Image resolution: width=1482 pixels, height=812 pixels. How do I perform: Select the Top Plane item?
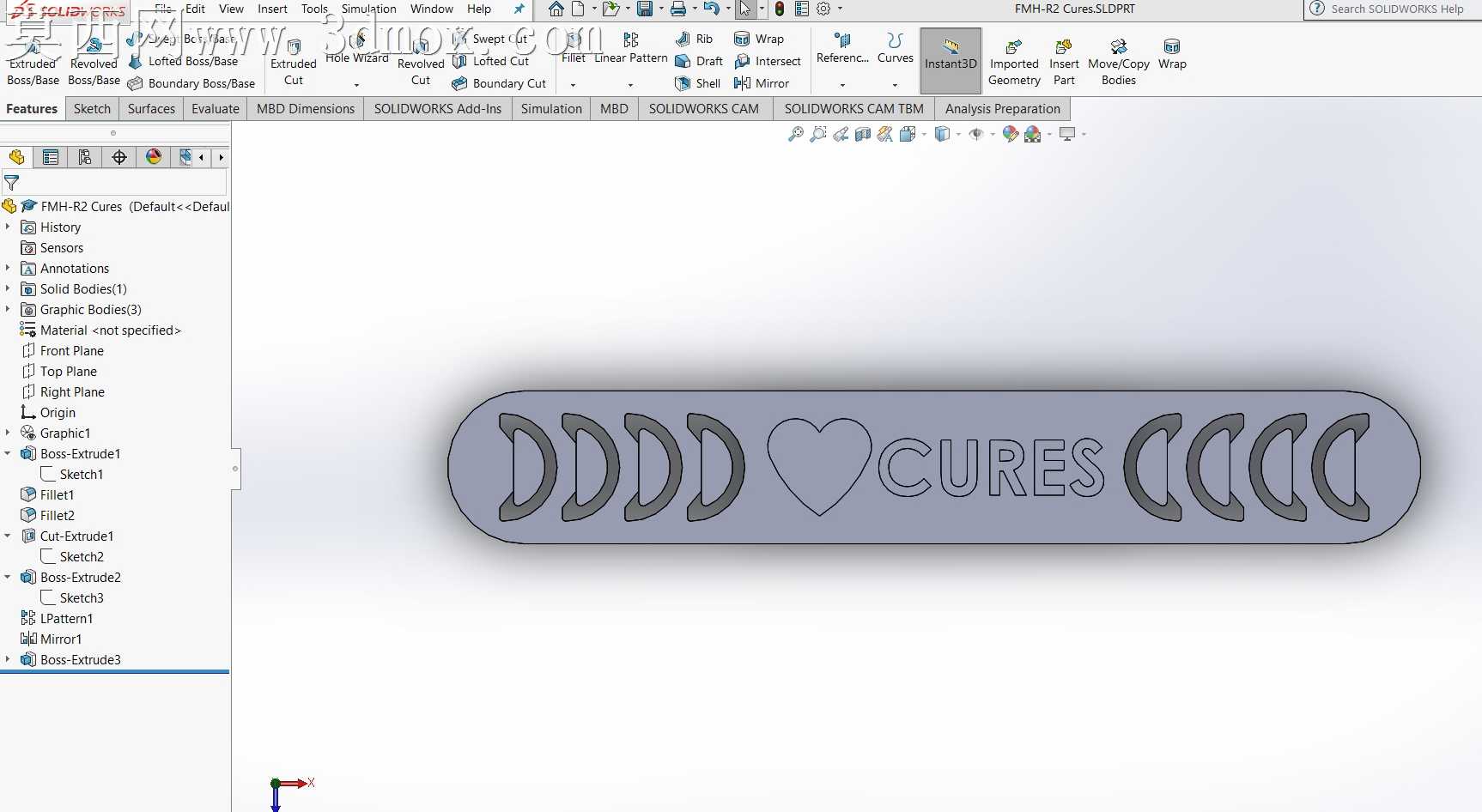[59, 371]
